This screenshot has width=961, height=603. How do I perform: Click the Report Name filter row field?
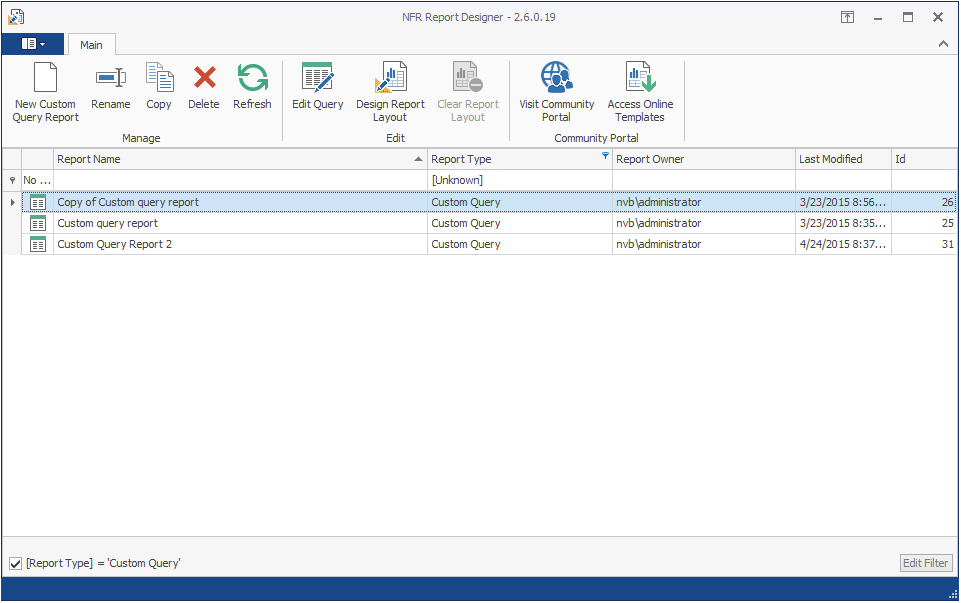point(240,180)
